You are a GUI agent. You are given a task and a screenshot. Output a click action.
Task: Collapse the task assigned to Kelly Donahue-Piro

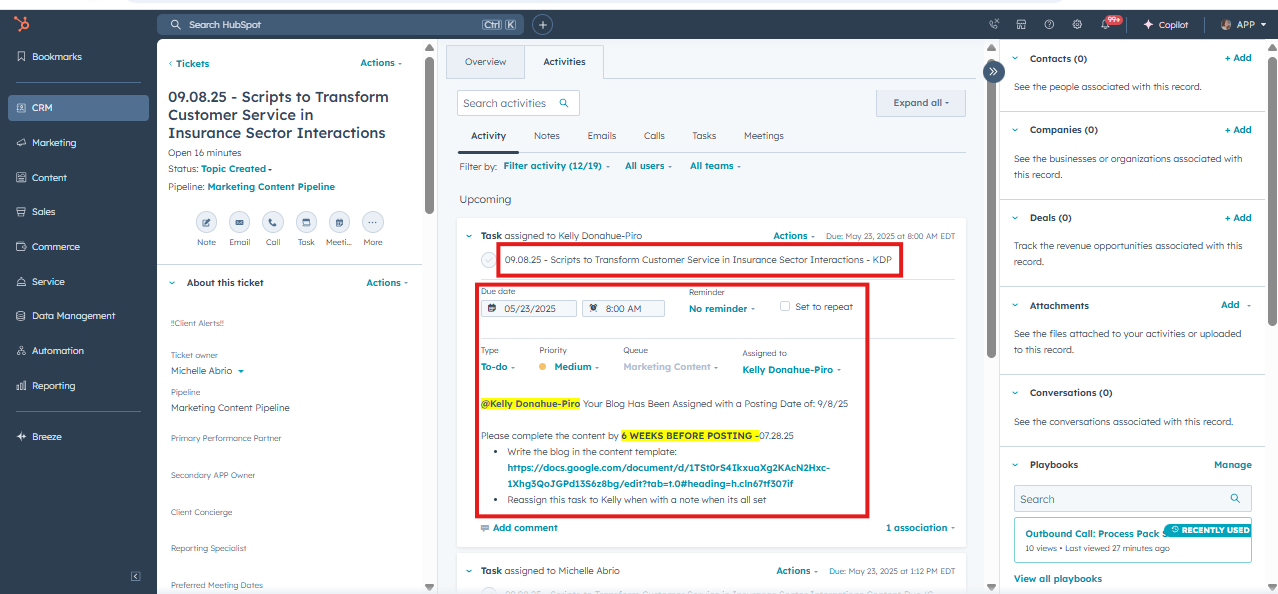468,236
